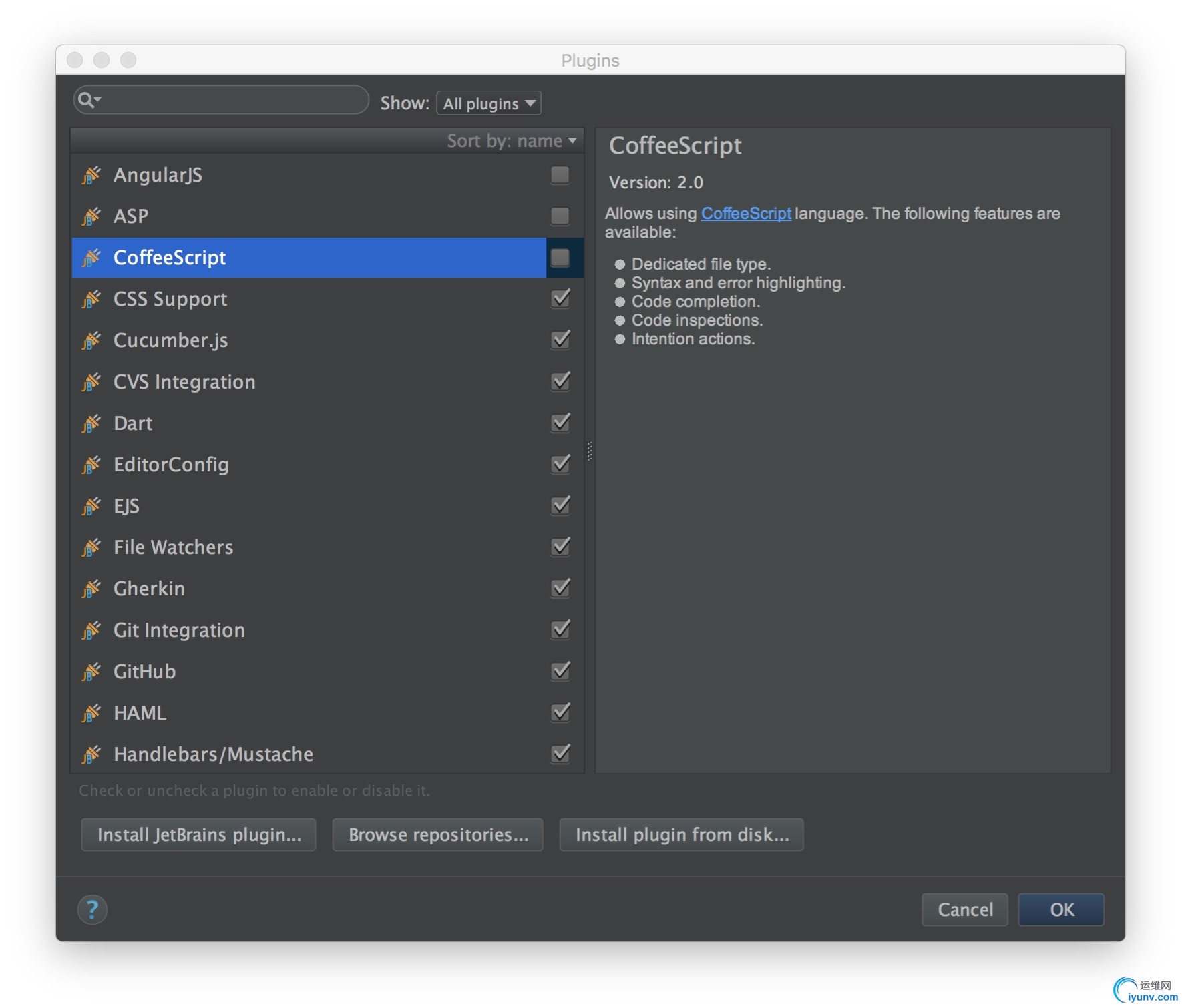
Task: Click the CoffeeScript plugin icon
Action: (x=91, y=258)
